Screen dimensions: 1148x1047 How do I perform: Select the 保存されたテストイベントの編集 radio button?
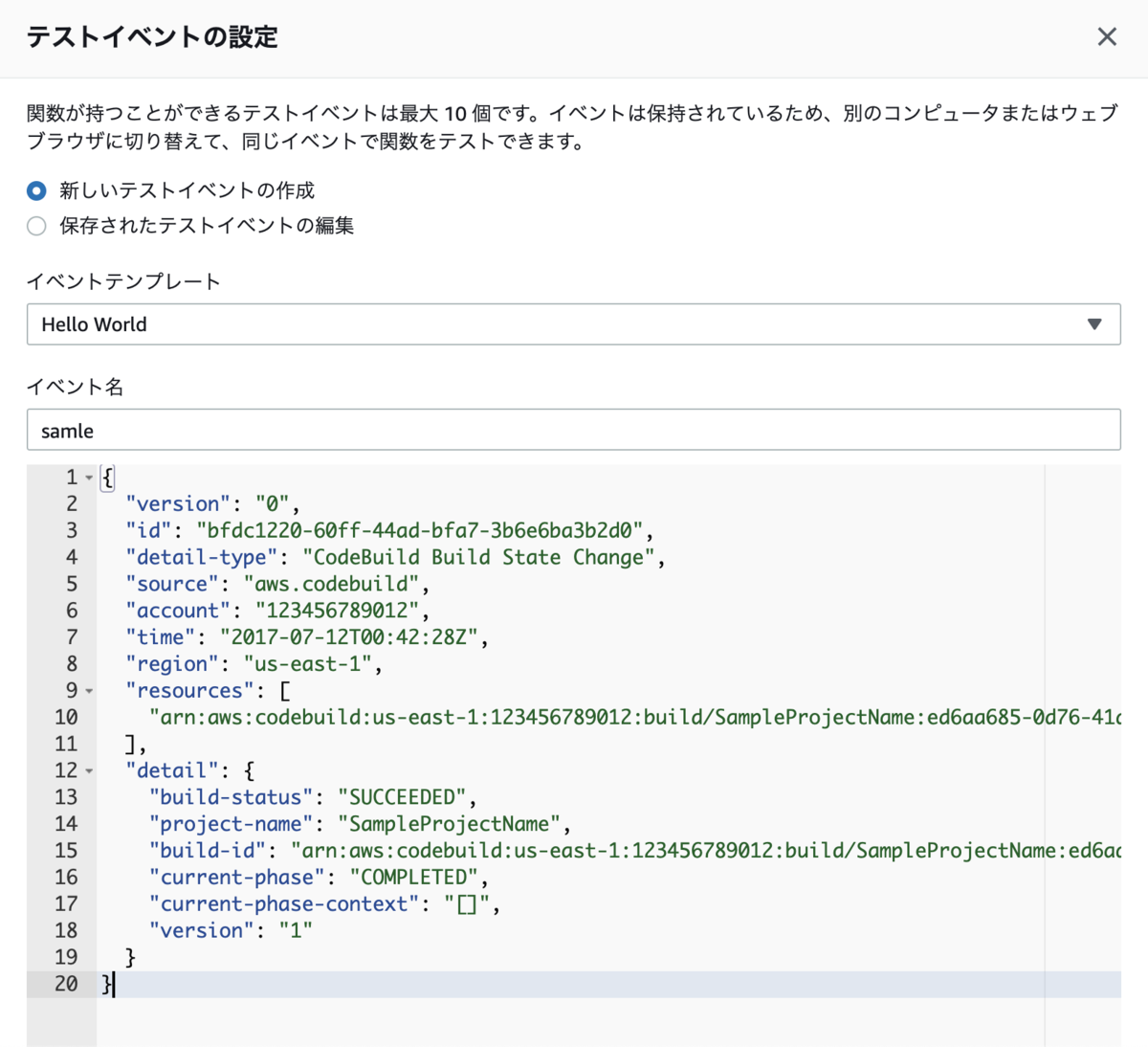36,226
